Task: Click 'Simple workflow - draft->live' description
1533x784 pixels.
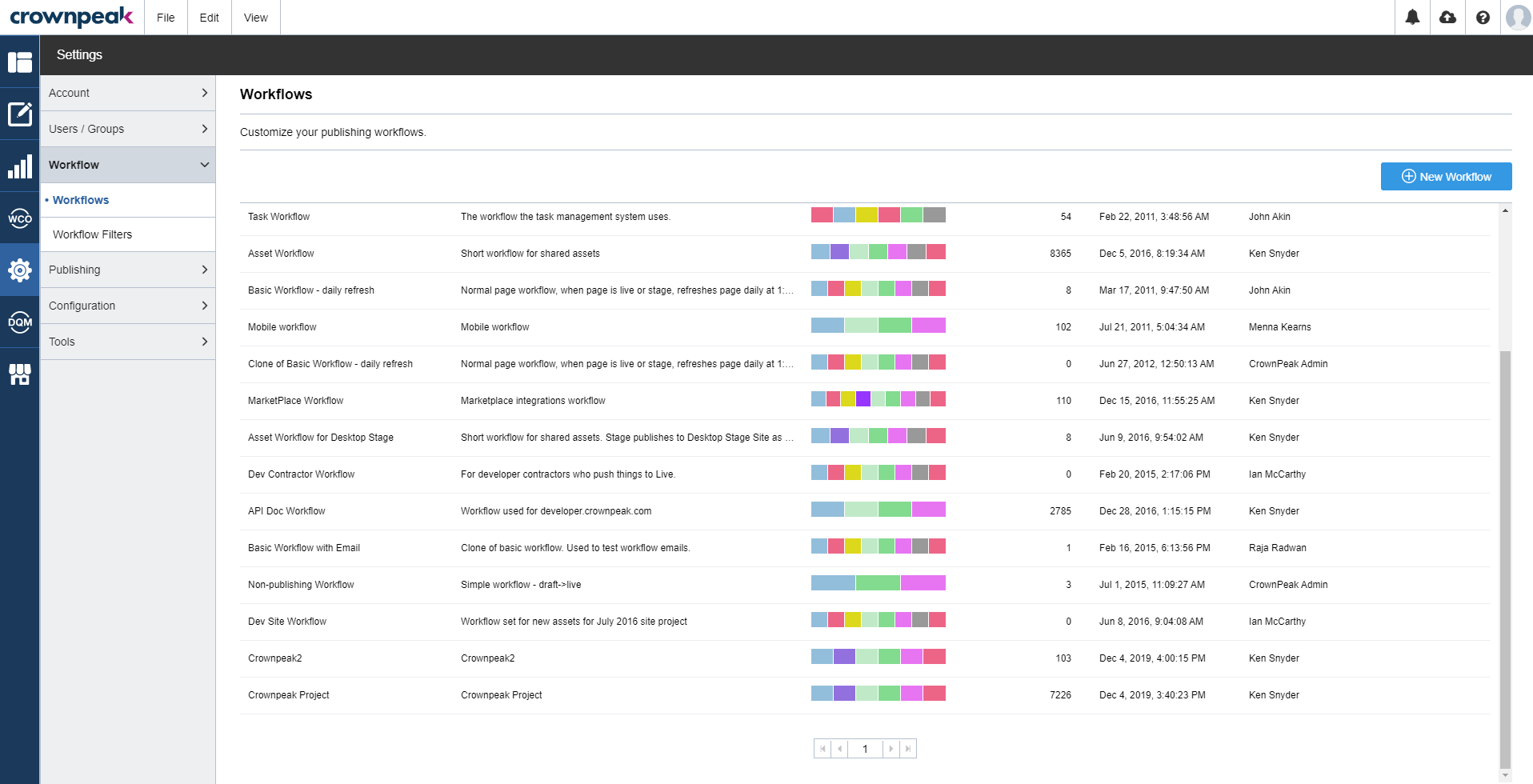Action: pyautogui.click(x=521, y=585)
